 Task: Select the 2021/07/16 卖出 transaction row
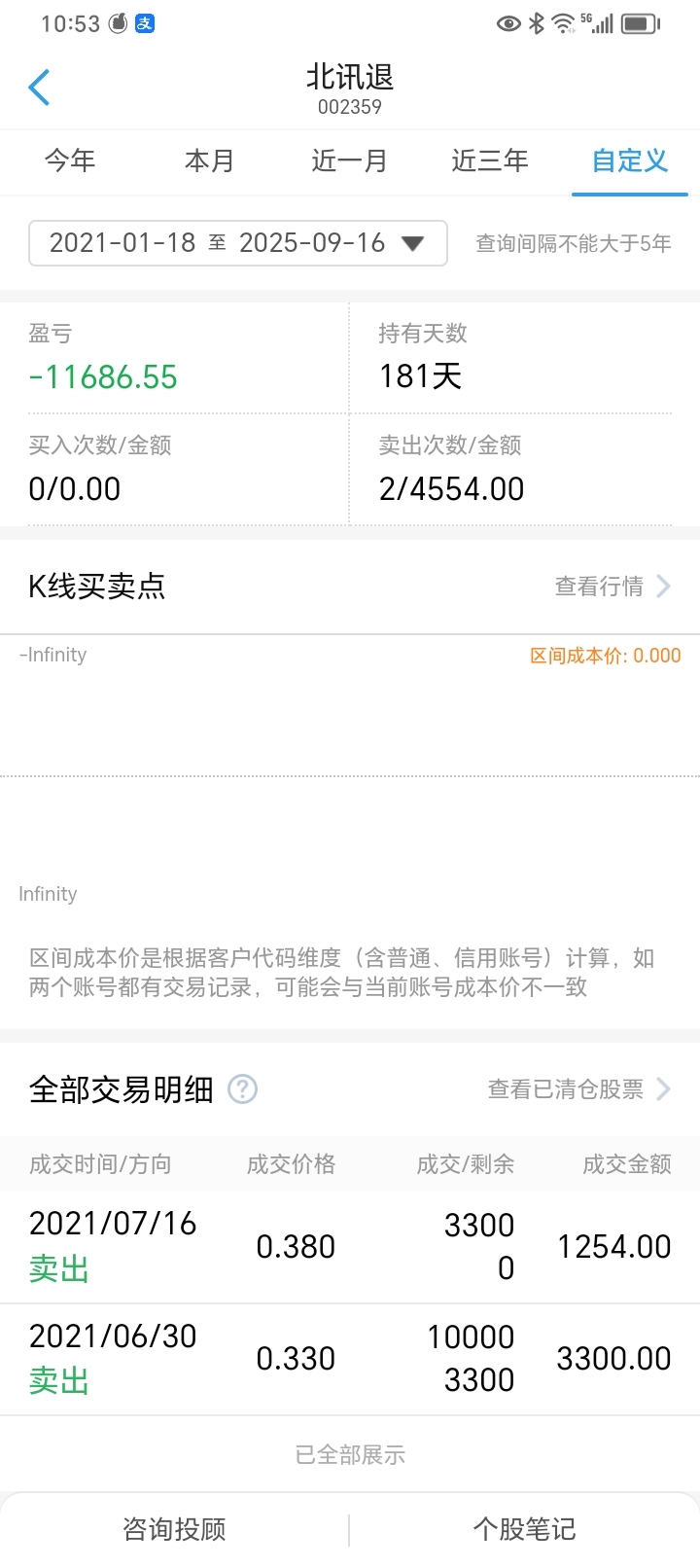350,1247
